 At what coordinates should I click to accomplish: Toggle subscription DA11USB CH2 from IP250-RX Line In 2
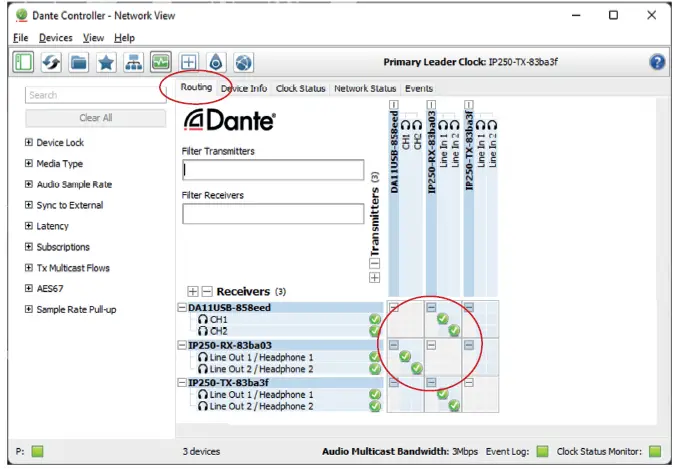coord(454,330)
